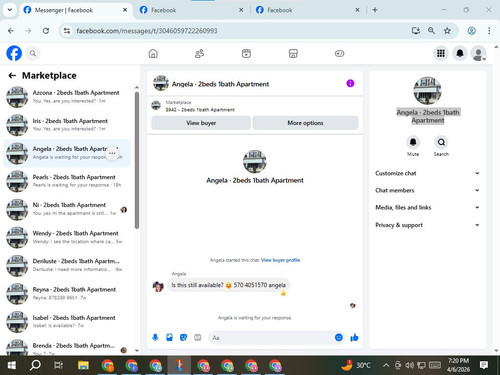Open the Brenda apartment conversation
This screenshot has height=375, width=500.
[x=67, y=347]
